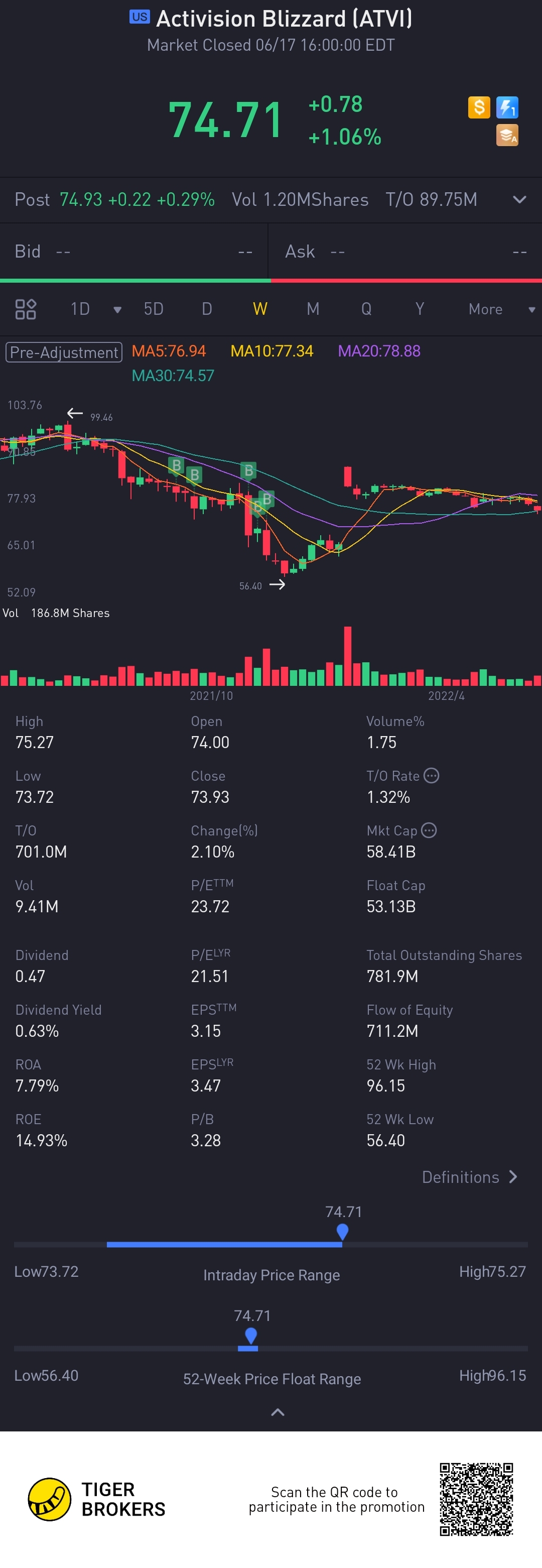Screen dimensions: 542x1568
Task: Click the info icon beside T/O Rate
Action: 431,776
